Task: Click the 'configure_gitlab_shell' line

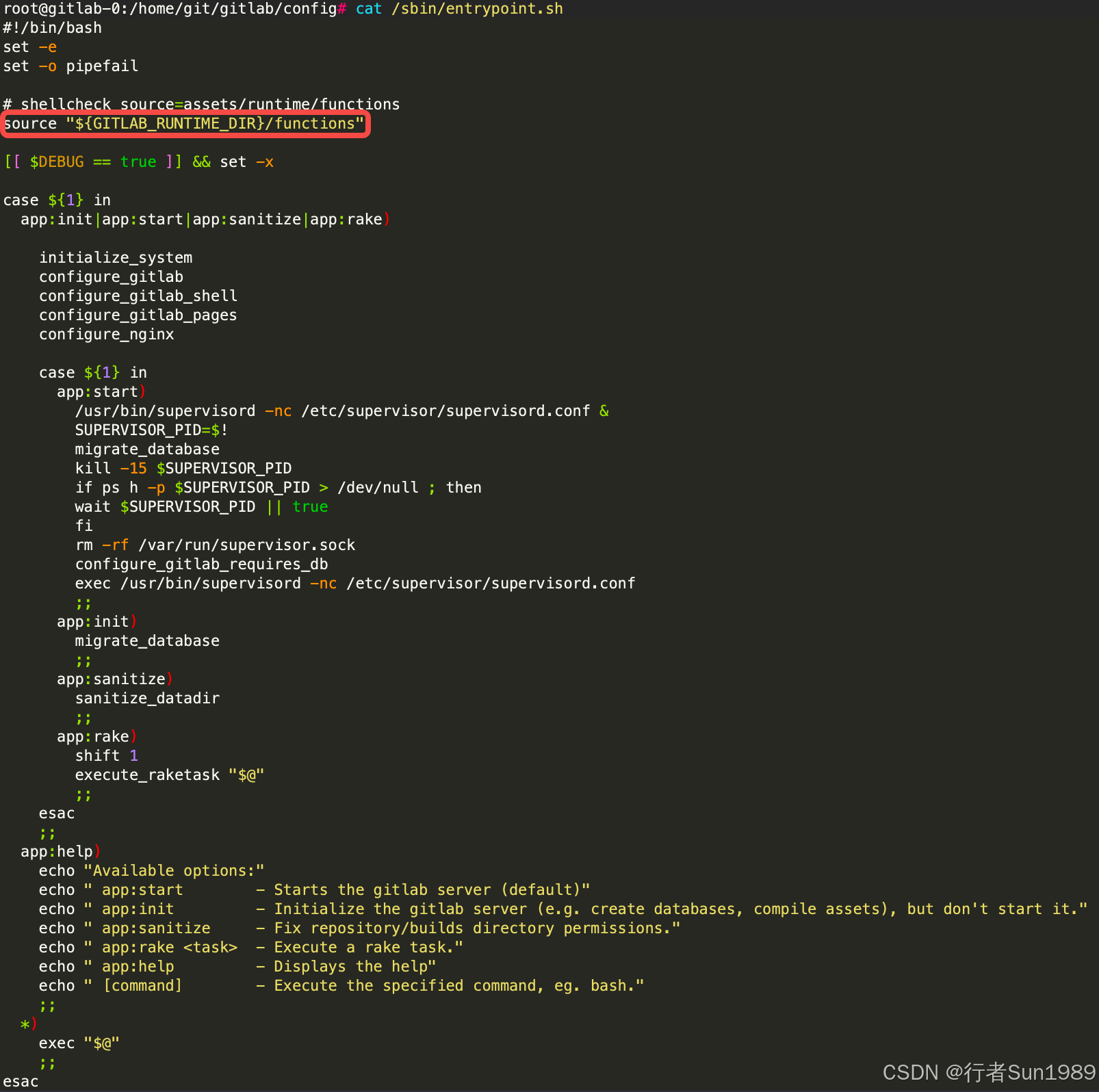Action: tap(138, 296)
